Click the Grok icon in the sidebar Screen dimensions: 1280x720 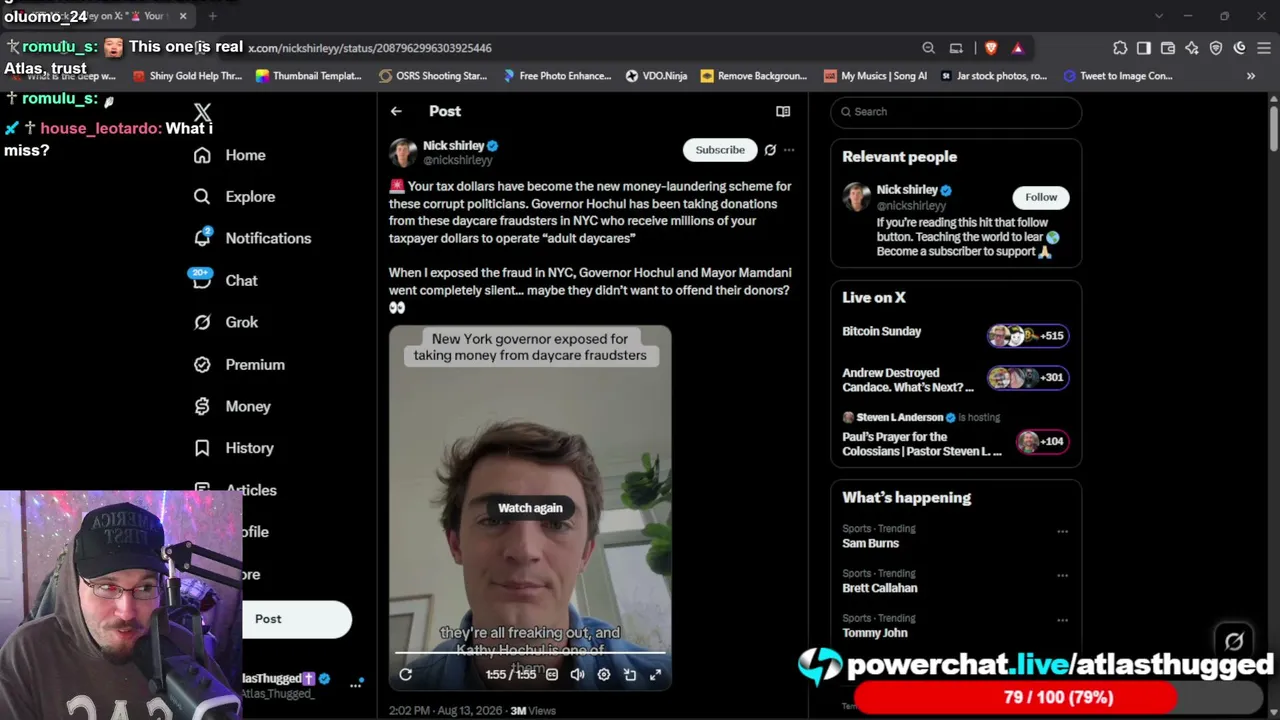tap(202, 322)
